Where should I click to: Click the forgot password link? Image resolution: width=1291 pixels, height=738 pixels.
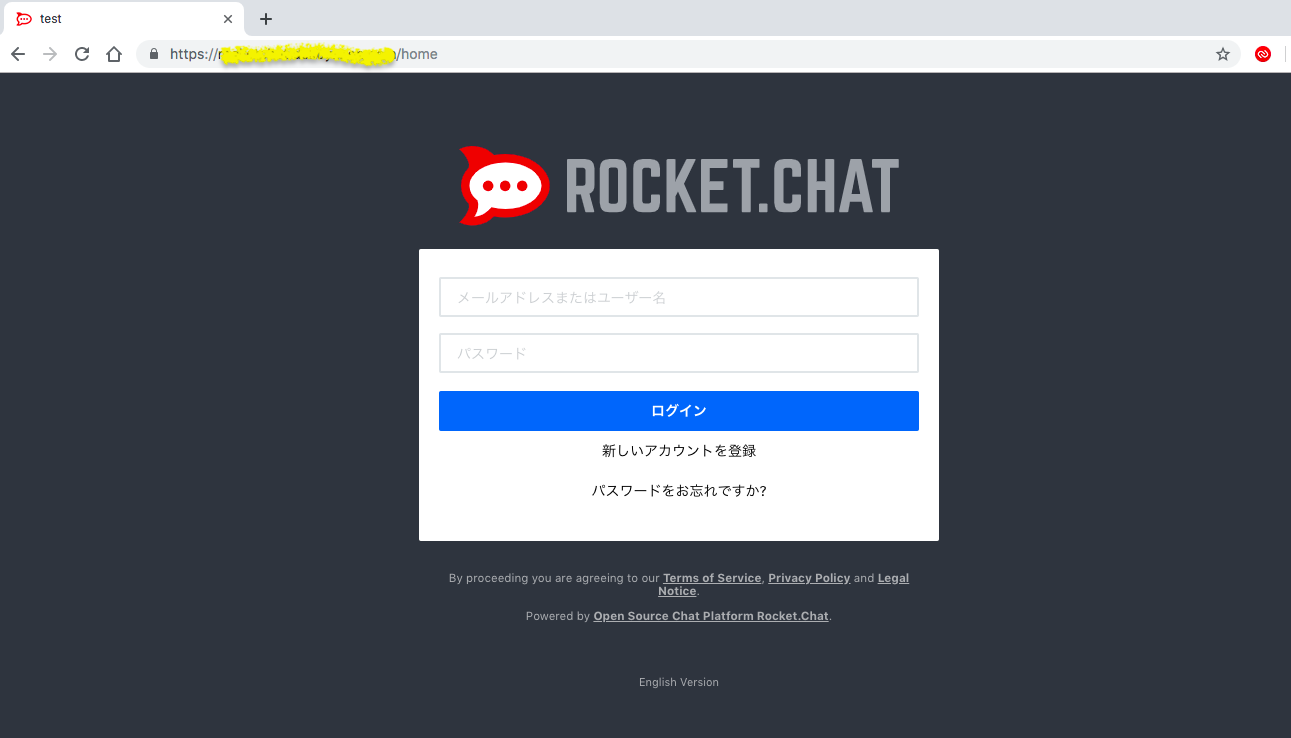tap(678, 490)
